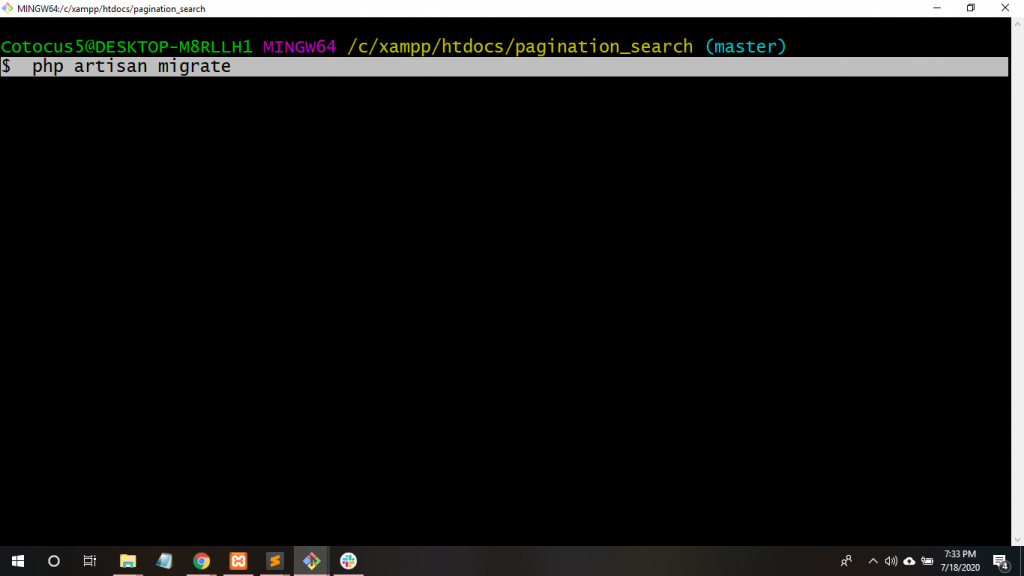This screenshot has width=1024, height=576.
Task: Open XAMPP control panel from taskbar
Action: (238, 561)
